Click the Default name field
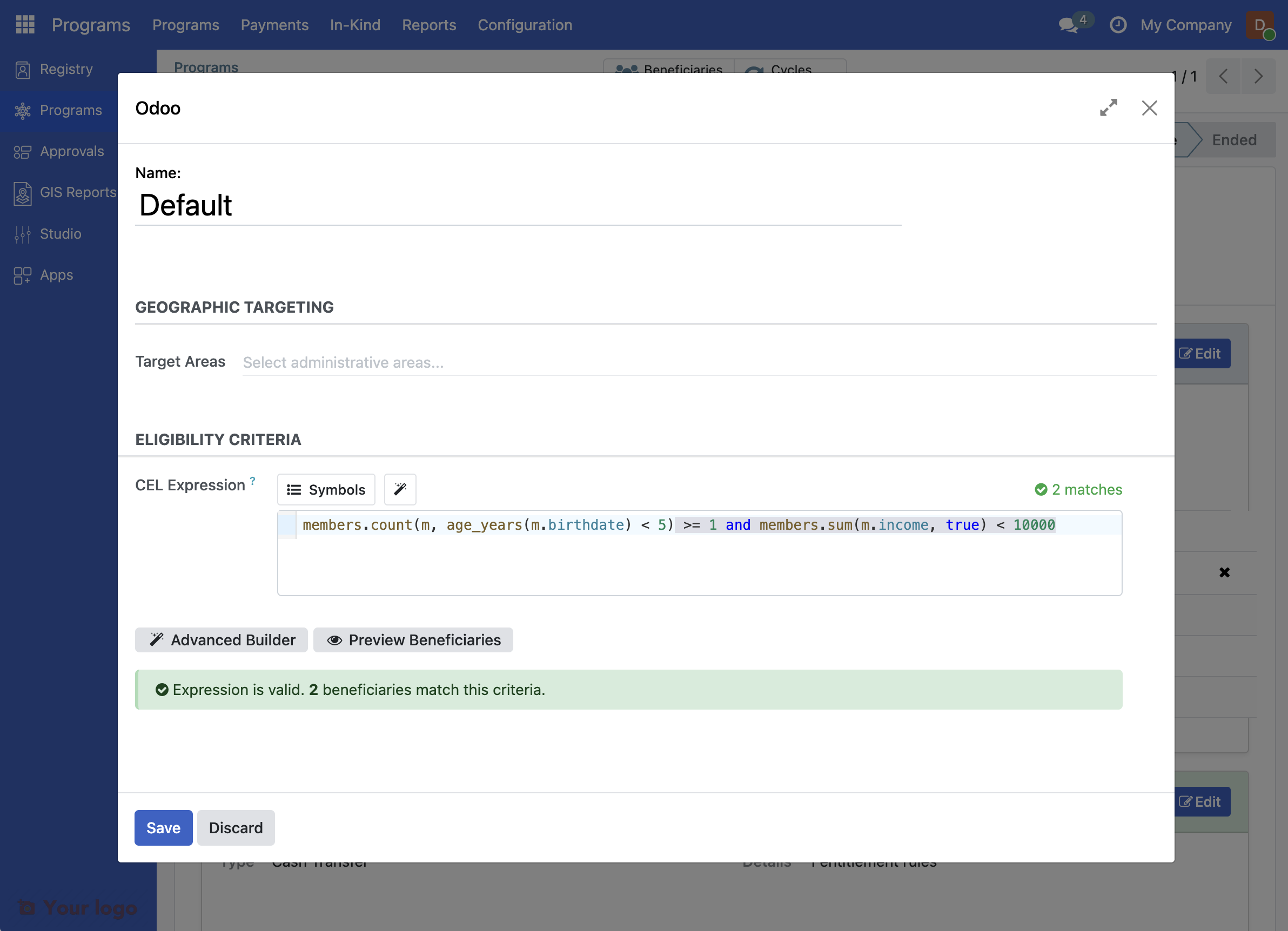 tap(517, 206)
